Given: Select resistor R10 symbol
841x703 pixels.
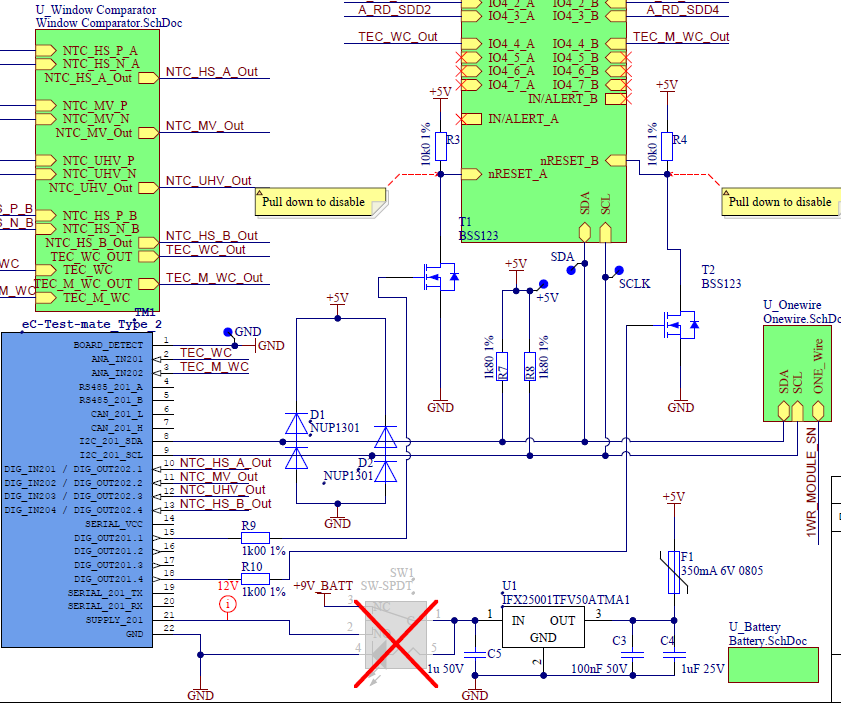Looking at the screenshot, I should pyautogui.click(x=255, y=579).
